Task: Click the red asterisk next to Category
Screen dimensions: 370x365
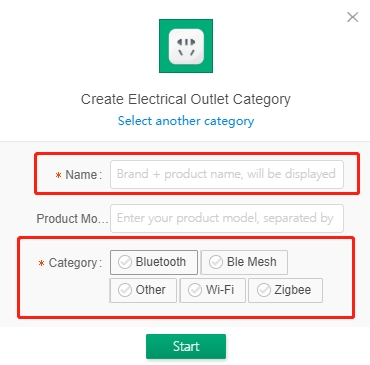Action: point(41,264)
